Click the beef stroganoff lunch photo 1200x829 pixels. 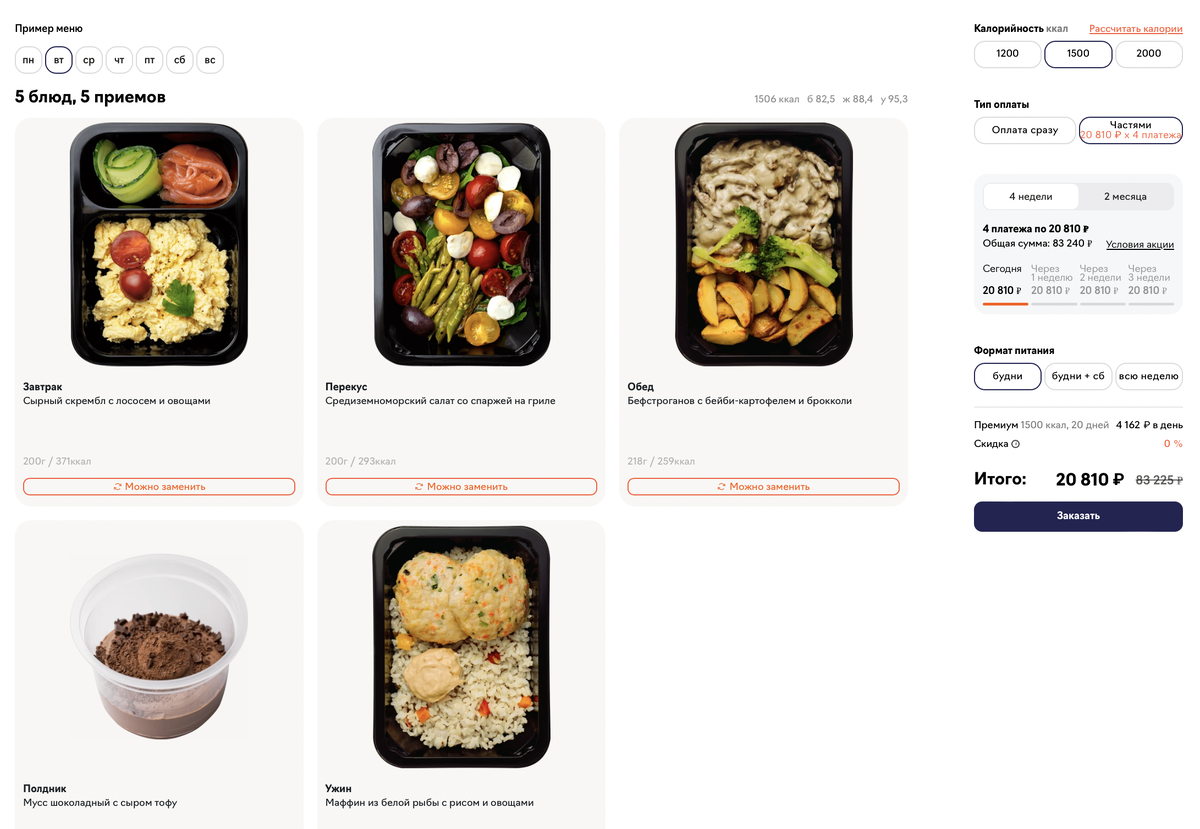[764, 245]
